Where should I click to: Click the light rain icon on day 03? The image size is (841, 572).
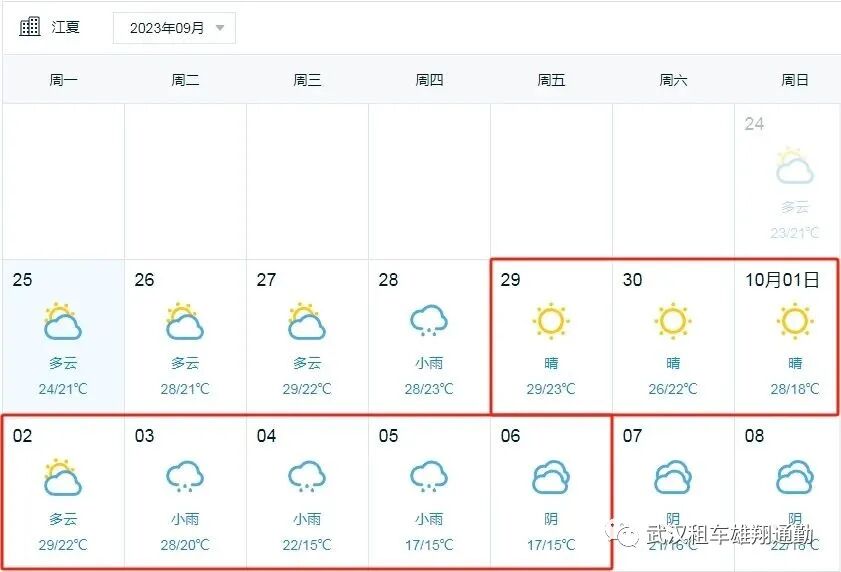coord(185,476)
